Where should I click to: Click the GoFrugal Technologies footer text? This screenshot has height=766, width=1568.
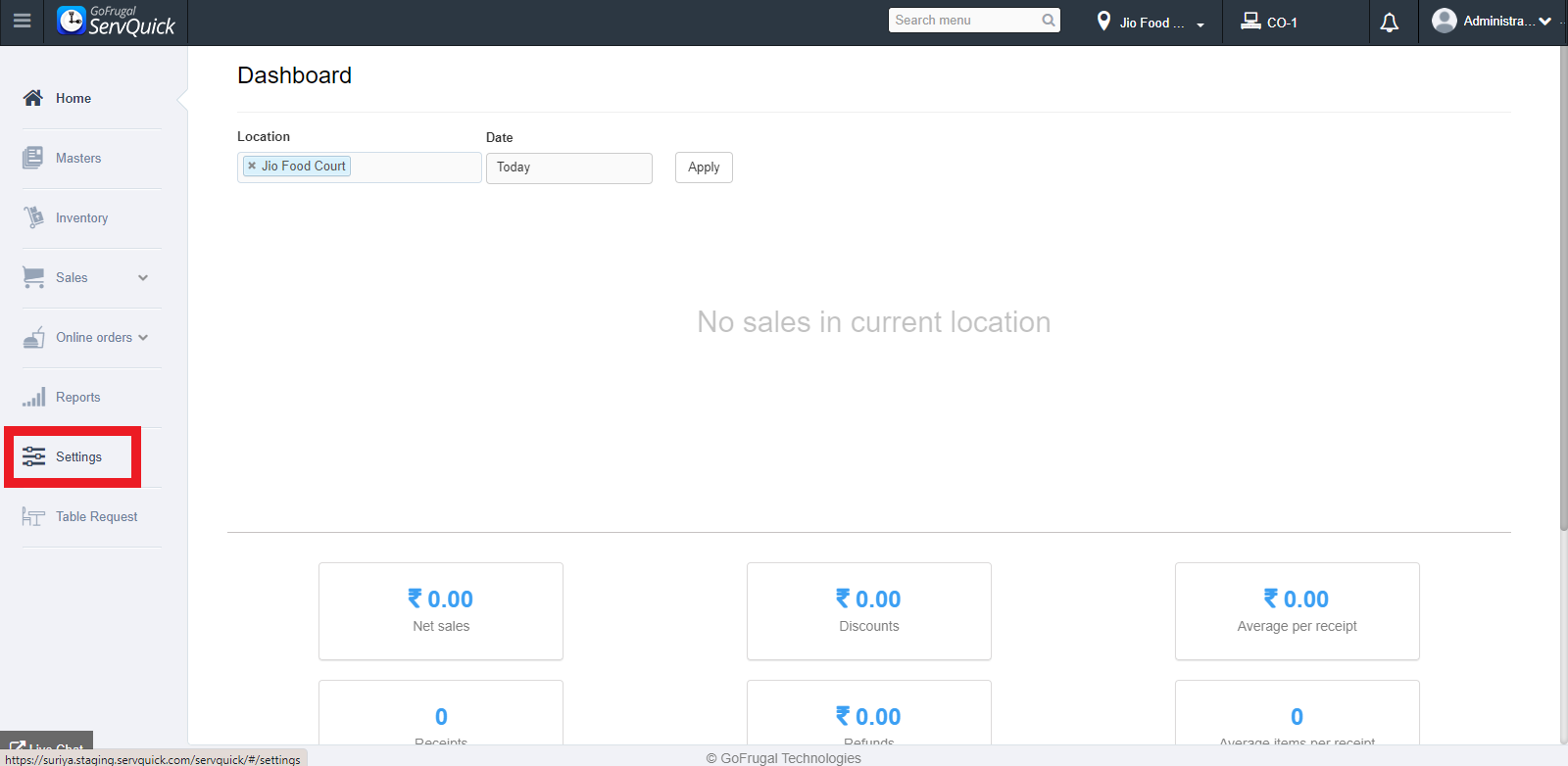784,758
